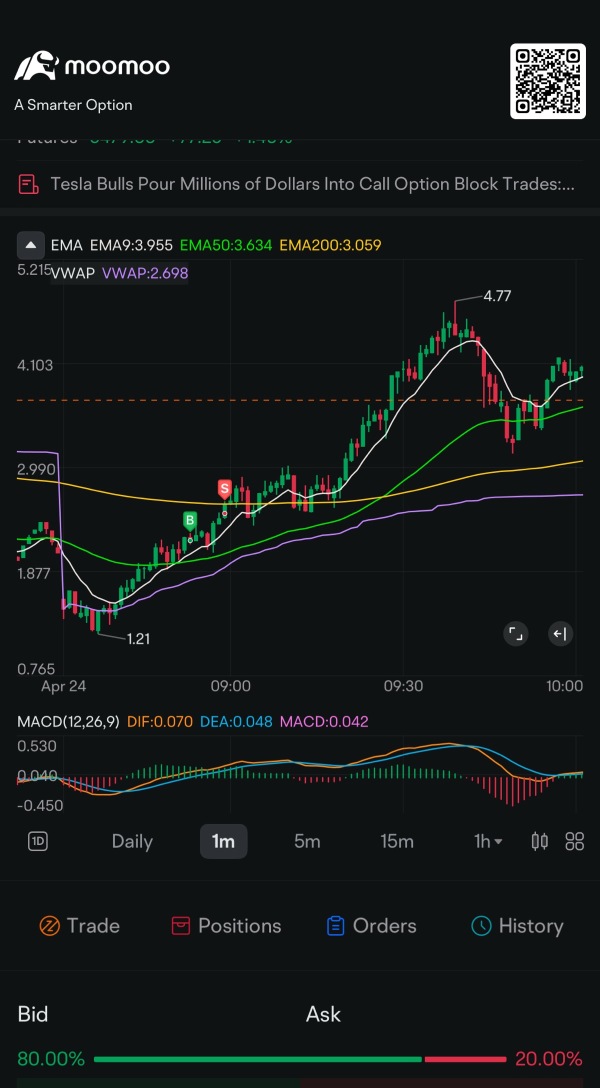The image size is (600, 1088).
Task: Select the MACD:0.042 value
Action: (324, 722)
